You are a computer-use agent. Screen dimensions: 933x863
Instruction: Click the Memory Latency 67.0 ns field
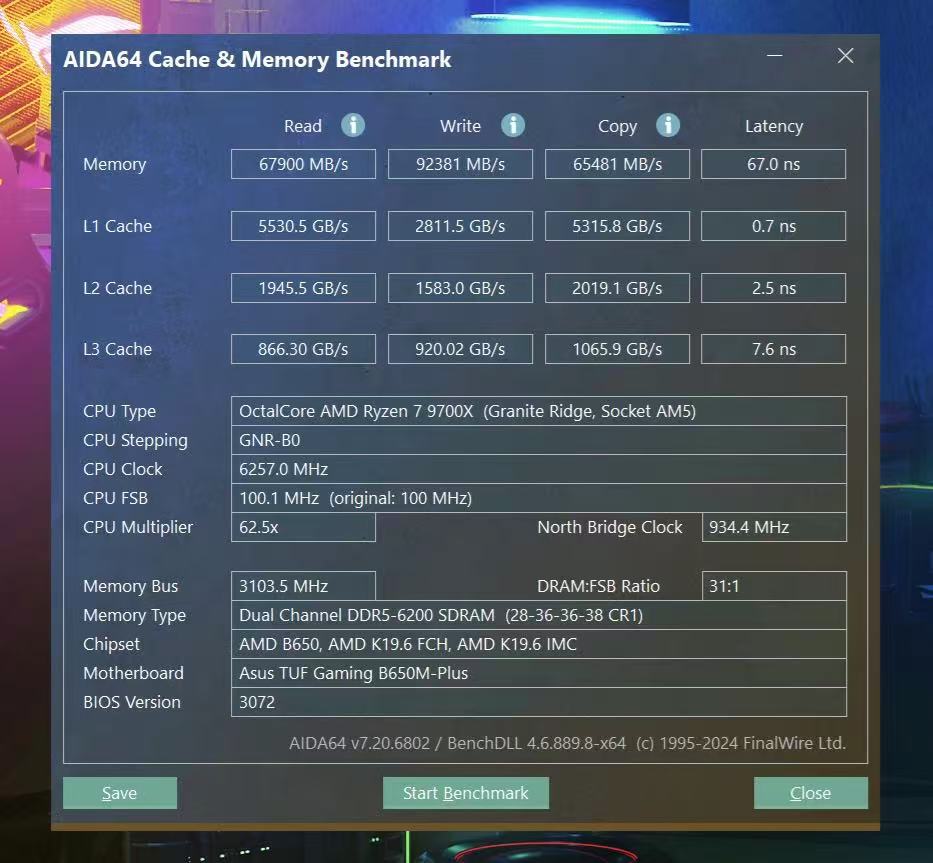pyautogui.click(x=774, y=164)
